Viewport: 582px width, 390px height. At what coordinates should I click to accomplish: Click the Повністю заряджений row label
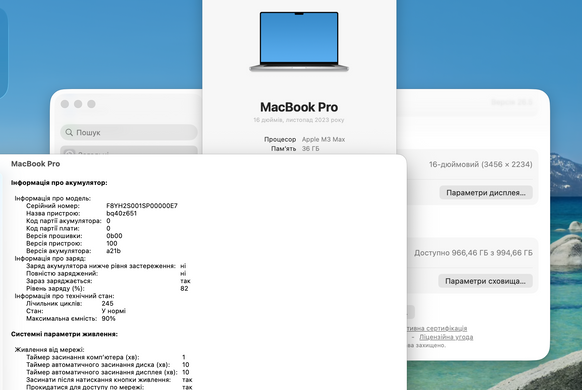62,273
